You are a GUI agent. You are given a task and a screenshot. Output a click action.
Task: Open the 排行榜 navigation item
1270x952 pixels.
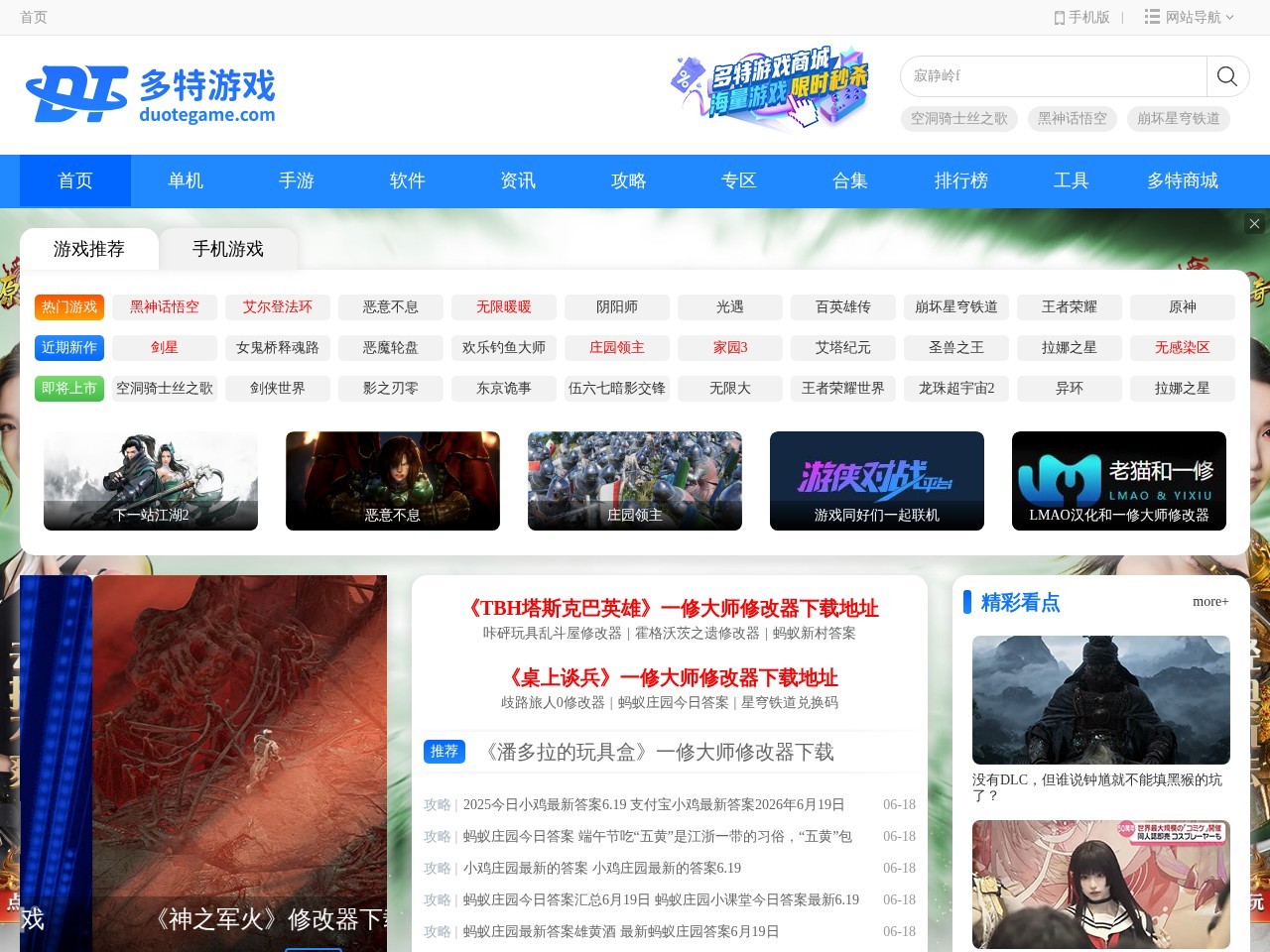point(961,180)
